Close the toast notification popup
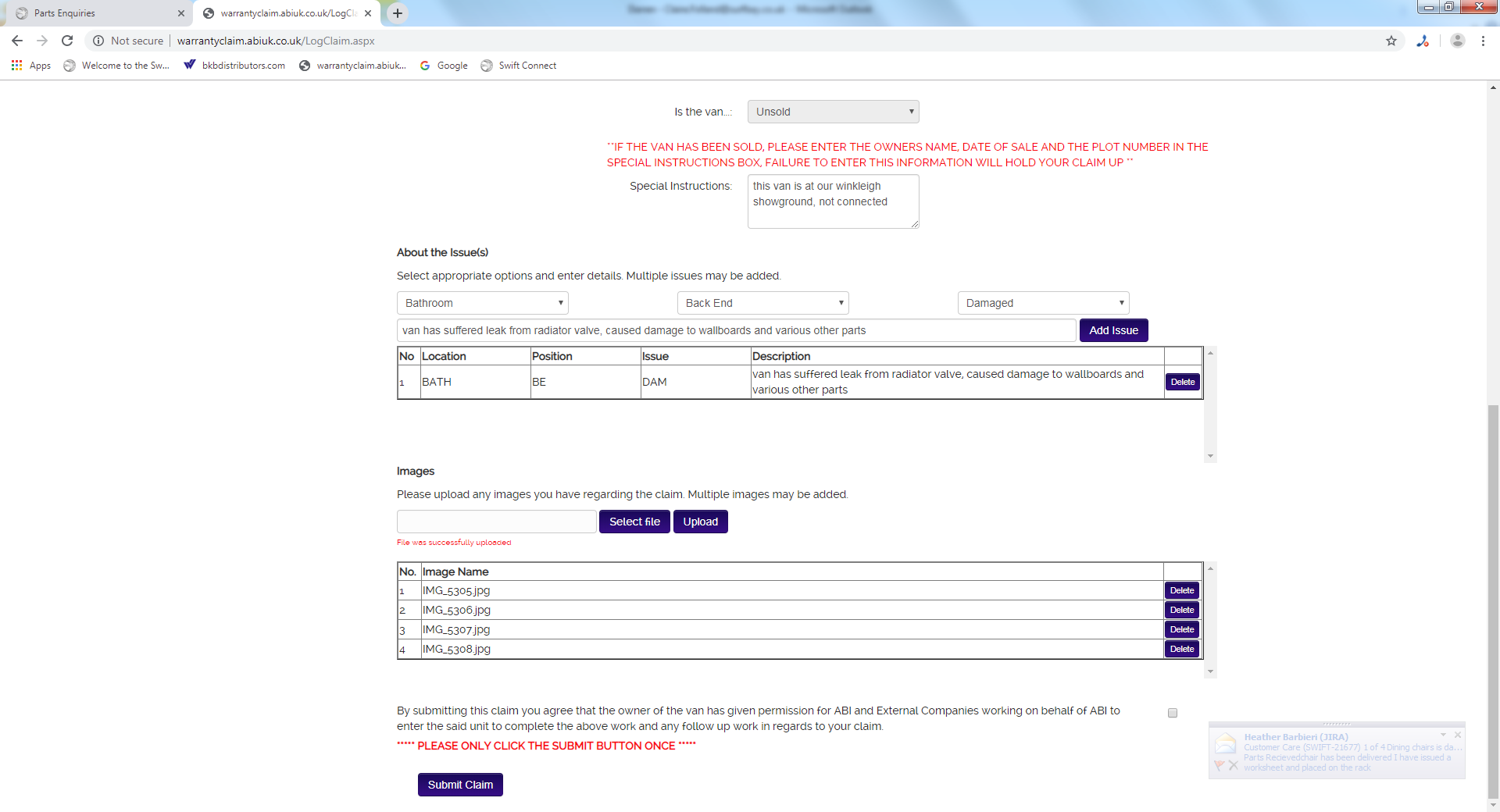The height and width of the screenshot is (812, 1500). (1458, 735)
